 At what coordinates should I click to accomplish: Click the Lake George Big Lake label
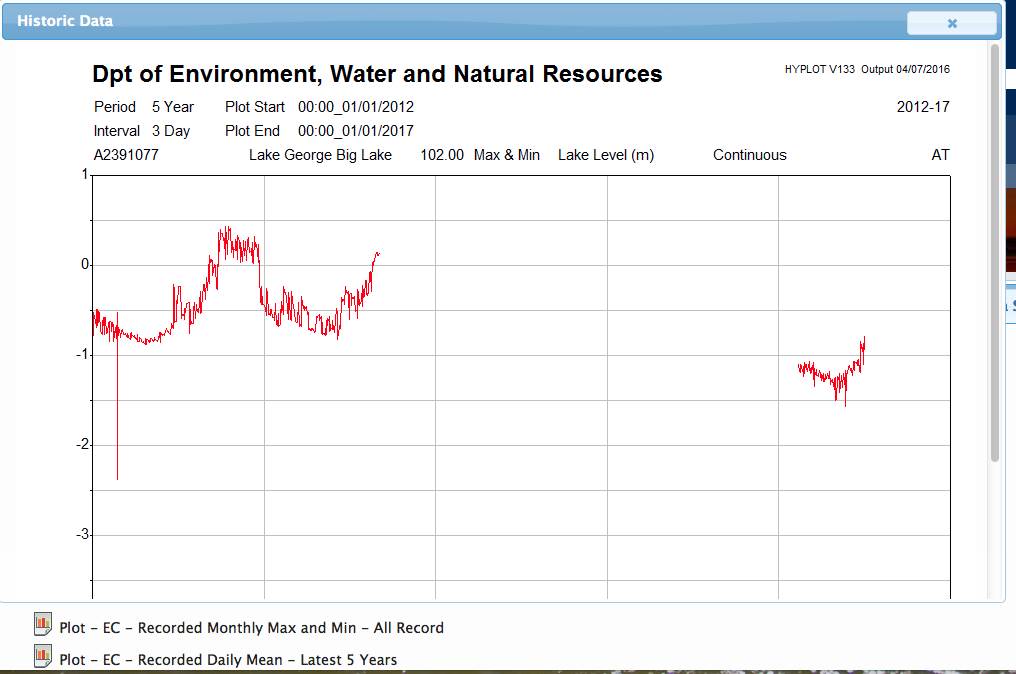tap(320, 155)
